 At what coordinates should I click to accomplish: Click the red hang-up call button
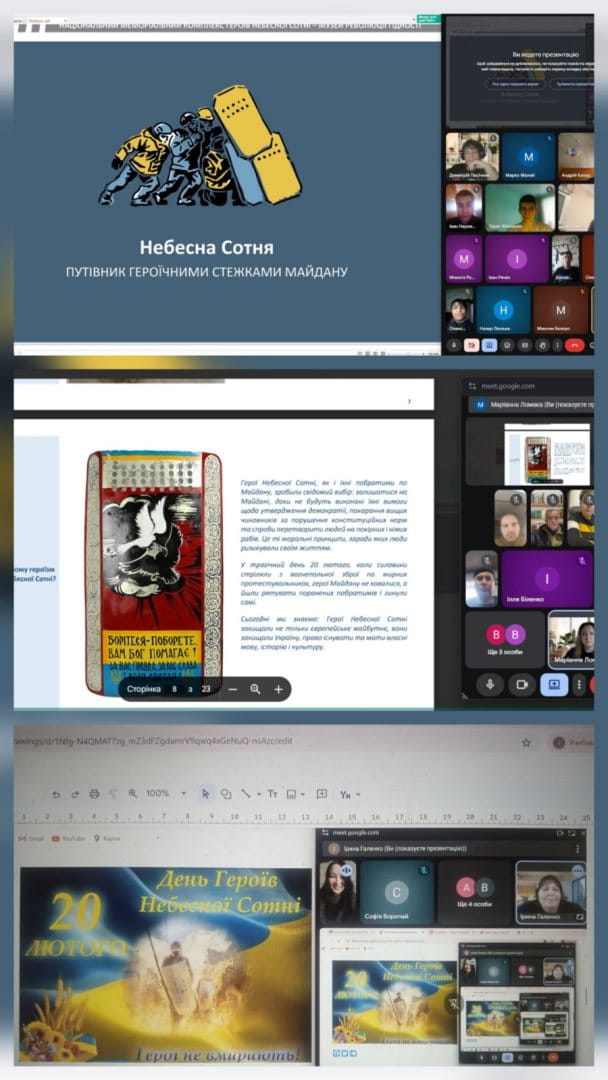click(x=574, y=345)
